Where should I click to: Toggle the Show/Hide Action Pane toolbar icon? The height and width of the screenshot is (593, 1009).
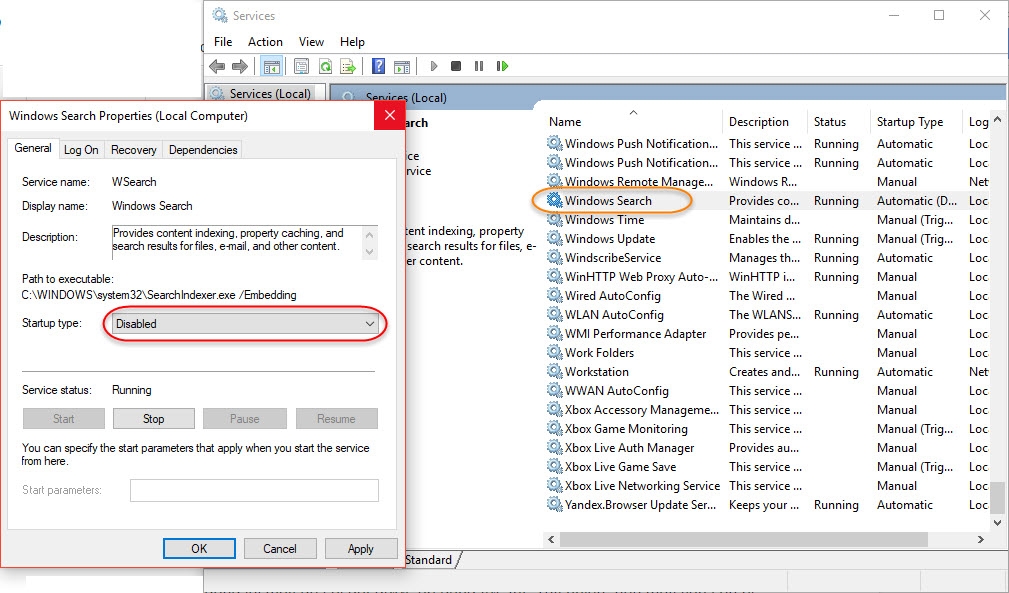click(x=402, y=66)
